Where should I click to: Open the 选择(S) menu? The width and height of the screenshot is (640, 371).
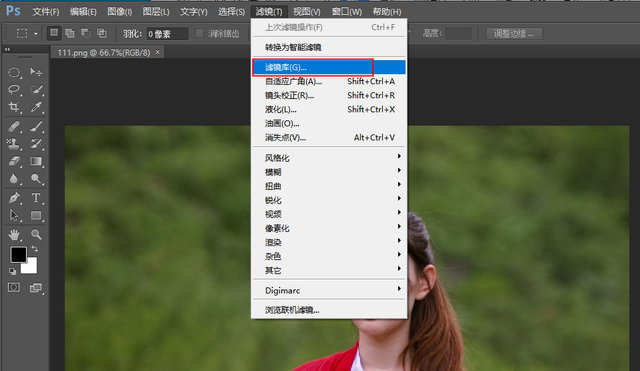tap(231, 12)
